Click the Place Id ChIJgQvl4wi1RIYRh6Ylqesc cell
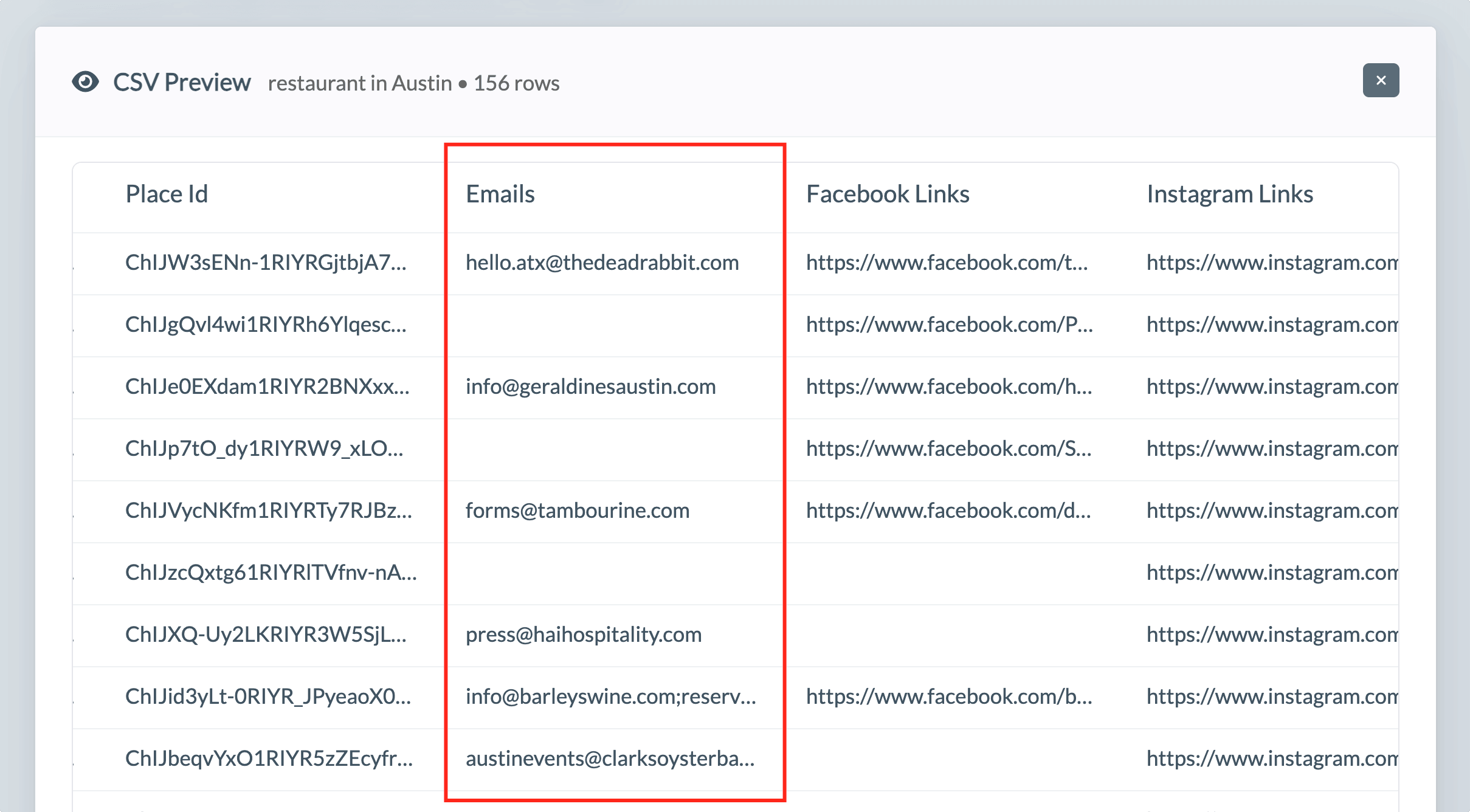 click(266, 325)
